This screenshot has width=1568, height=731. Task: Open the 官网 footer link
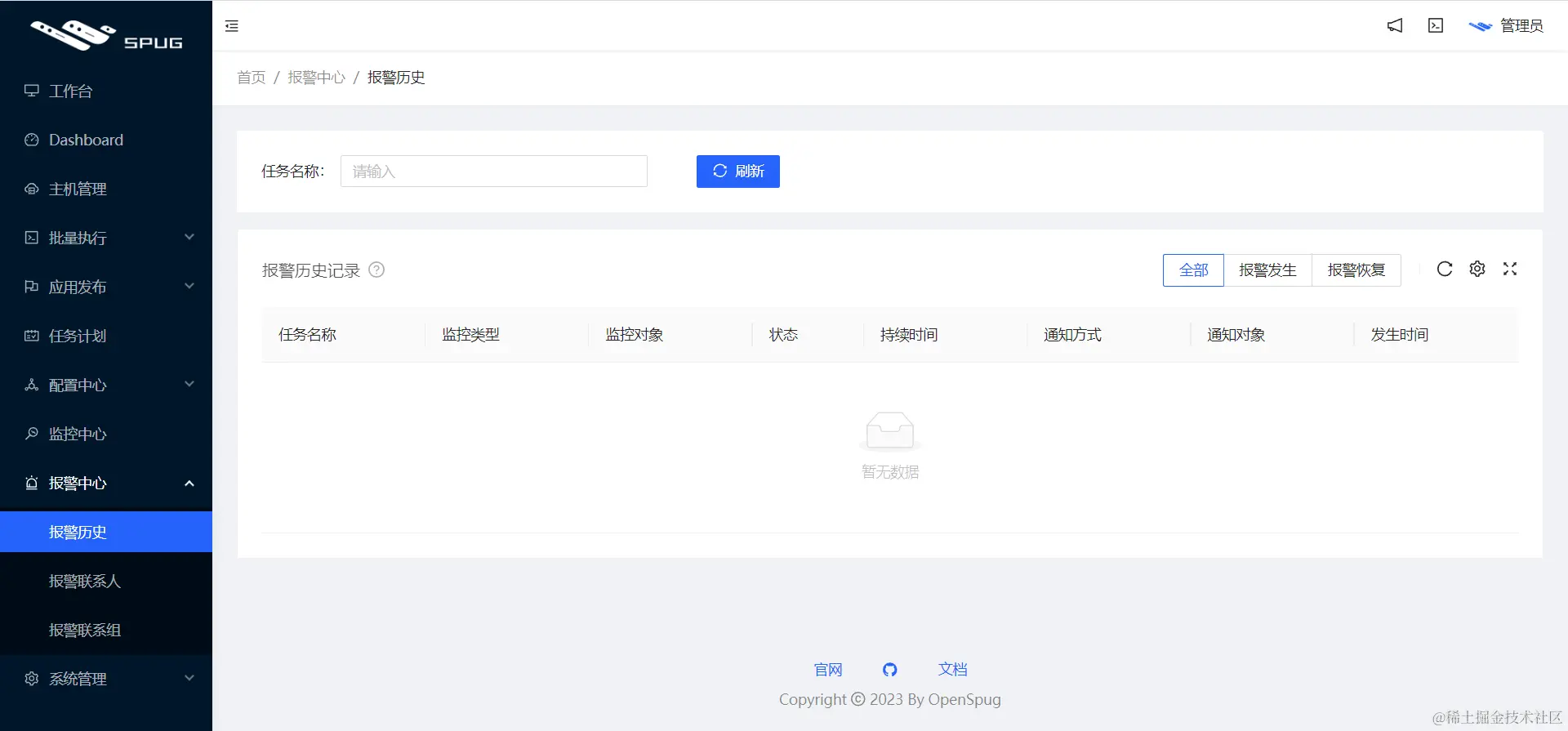click(x=828, y=670)
